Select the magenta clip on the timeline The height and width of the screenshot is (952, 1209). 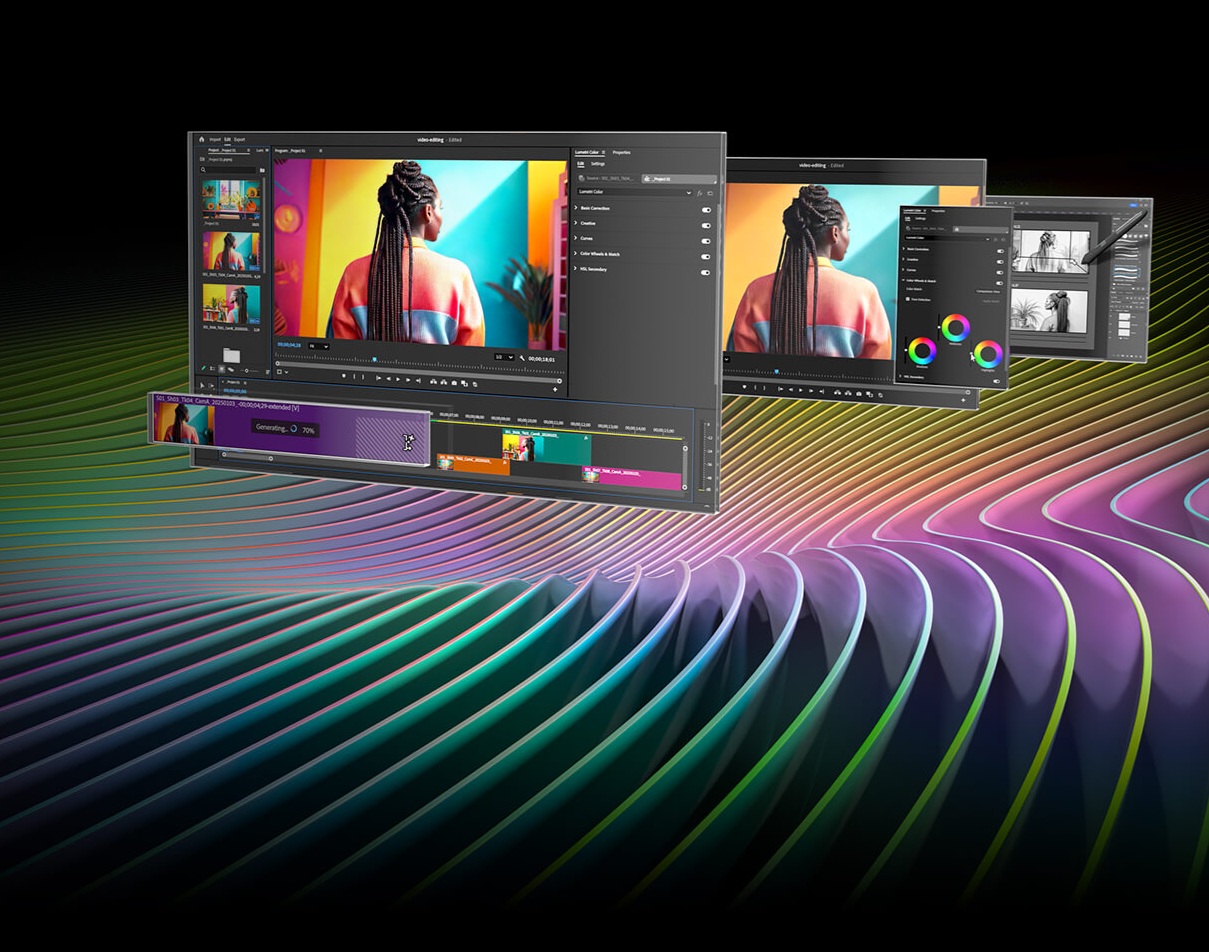tap(632, 478)
